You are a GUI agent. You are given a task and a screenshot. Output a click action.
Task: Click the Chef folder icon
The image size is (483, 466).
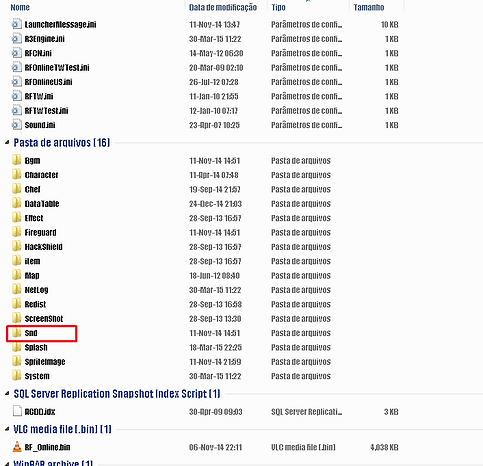click(17, 189)
